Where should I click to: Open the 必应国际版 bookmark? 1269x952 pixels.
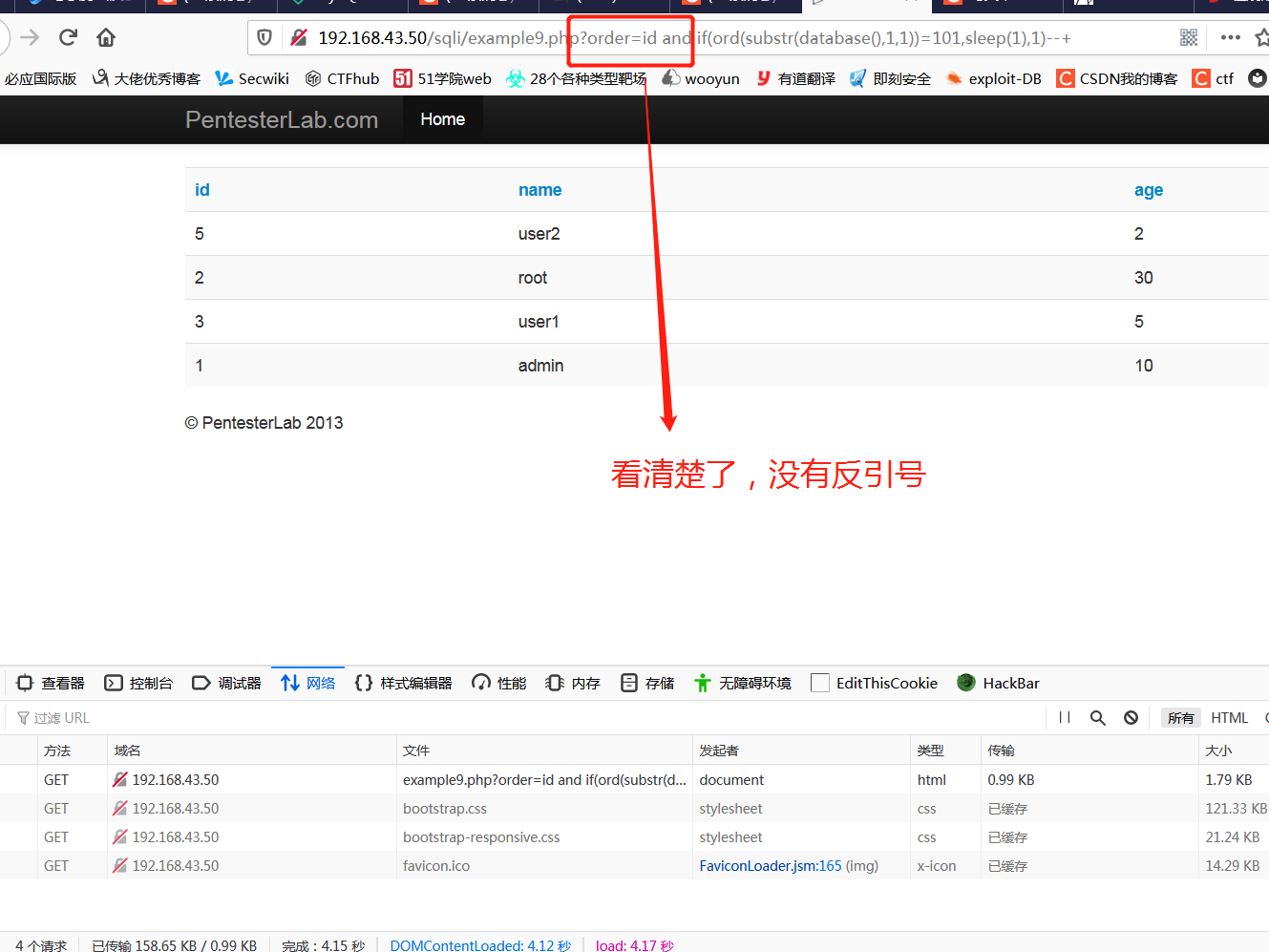tap(40, 78)
